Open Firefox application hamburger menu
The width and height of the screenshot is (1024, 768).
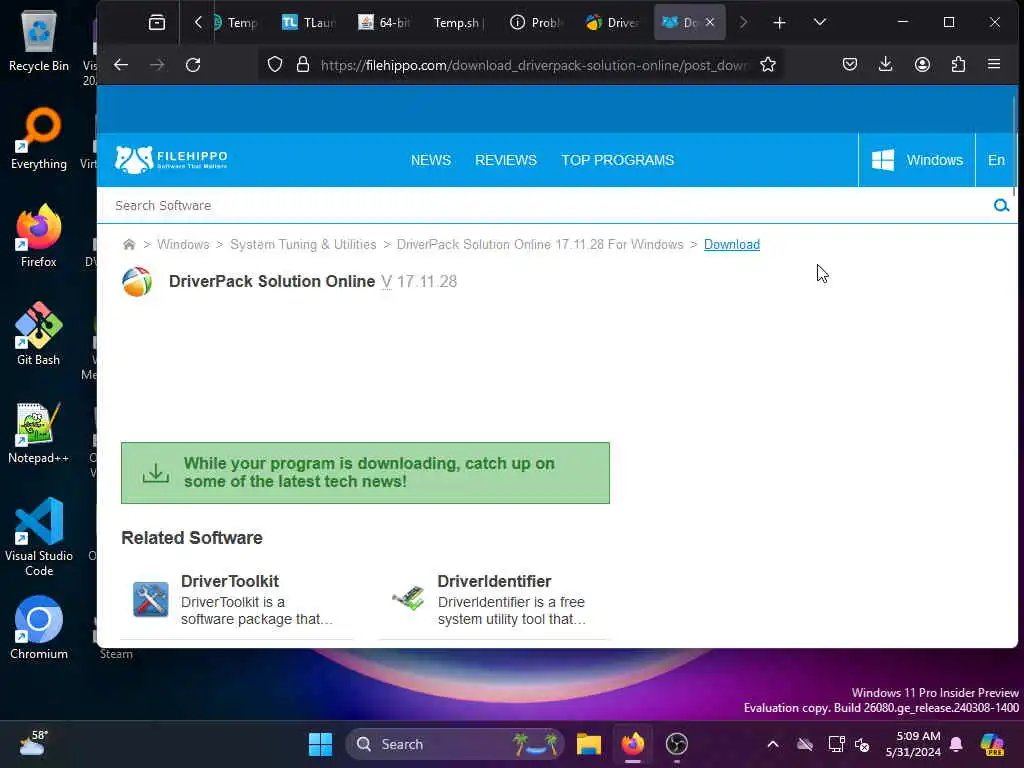tap(994, 64)
